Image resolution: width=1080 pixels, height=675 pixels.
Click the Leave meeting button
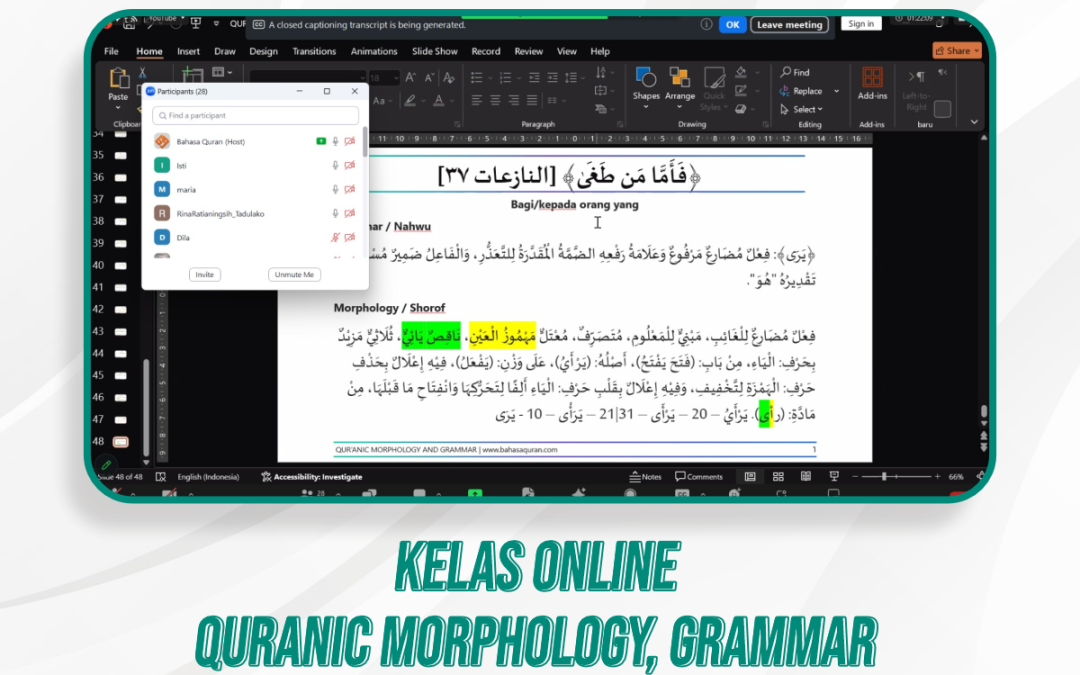(x=789, y=24)
